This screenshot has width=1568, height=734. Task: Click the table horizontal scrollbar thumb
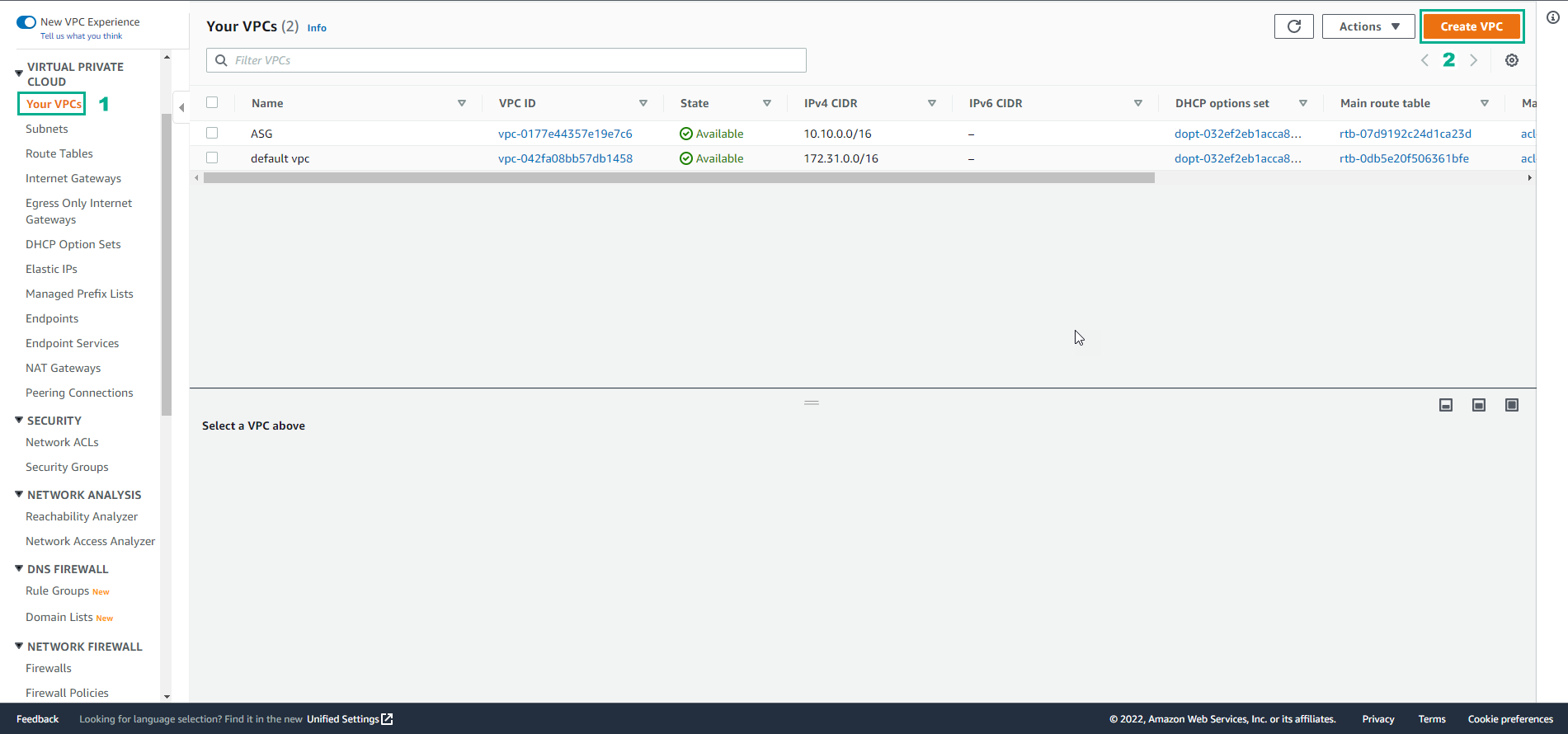point(679,178)
